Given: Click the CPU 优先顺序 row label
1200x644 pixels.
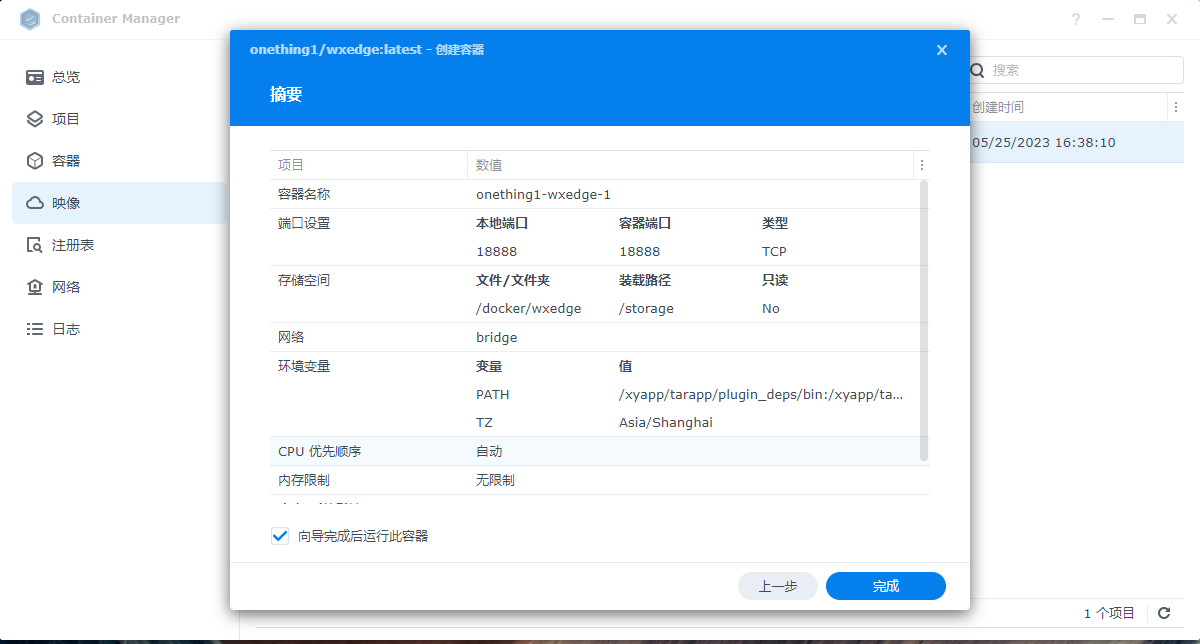Looking at the screenshot, I should point(320,452).
